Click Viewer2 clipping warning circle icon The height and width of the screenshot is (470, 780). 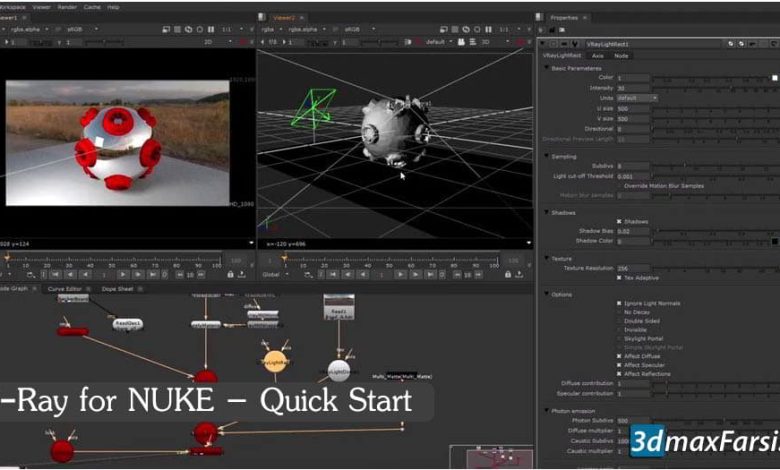(477, 29)
